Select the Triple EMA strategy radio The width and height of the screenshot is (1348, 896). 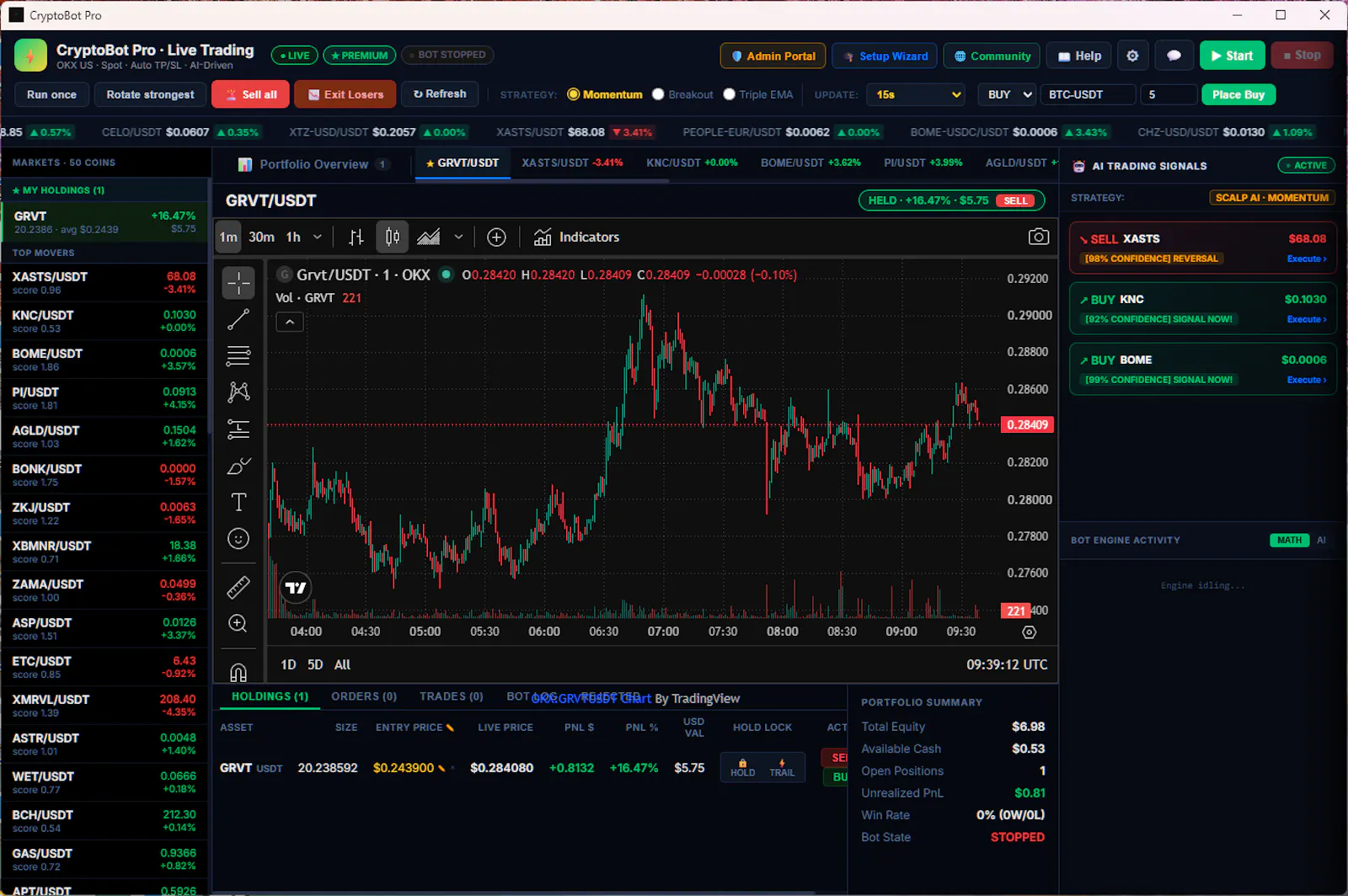(x=729, y=94)
